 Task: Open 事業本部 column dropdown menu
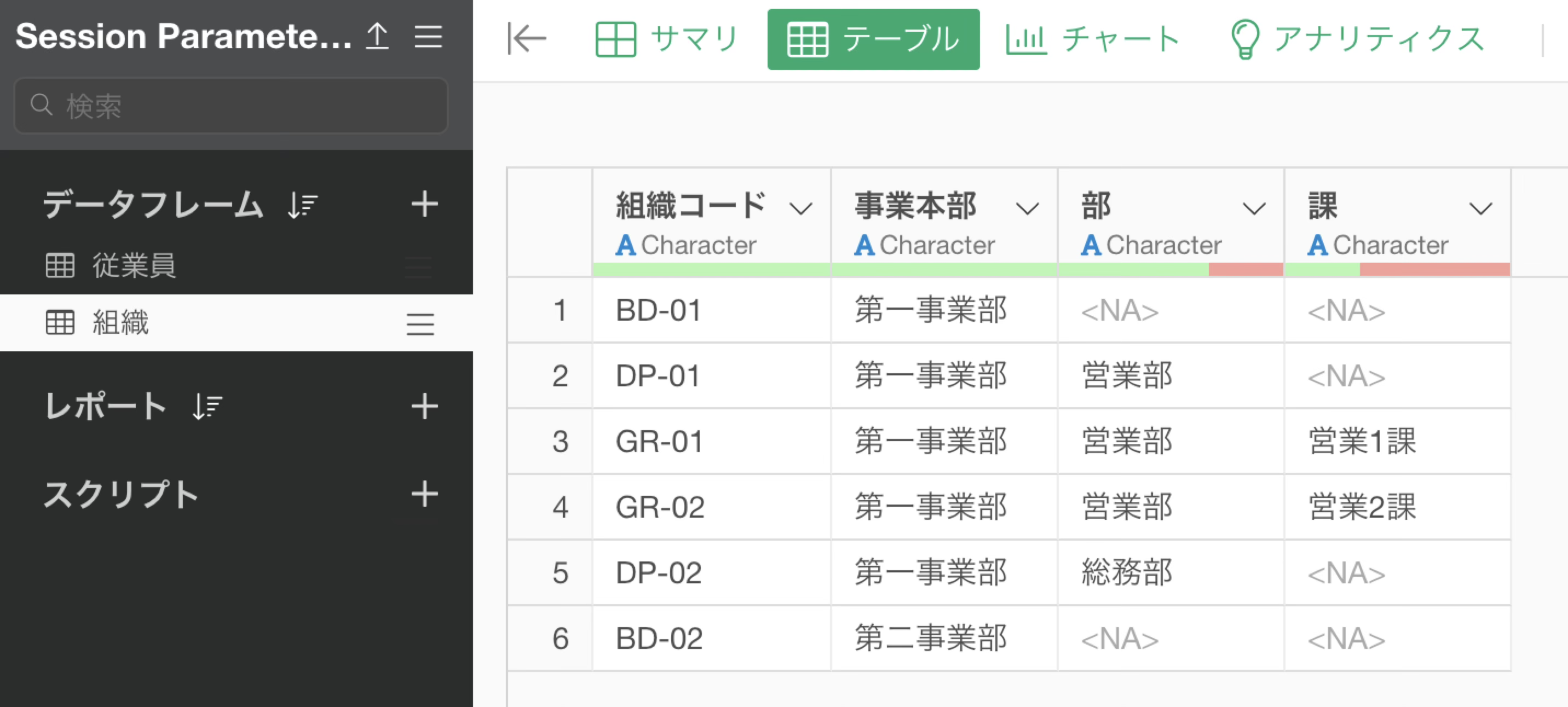tap(1027, 208)
